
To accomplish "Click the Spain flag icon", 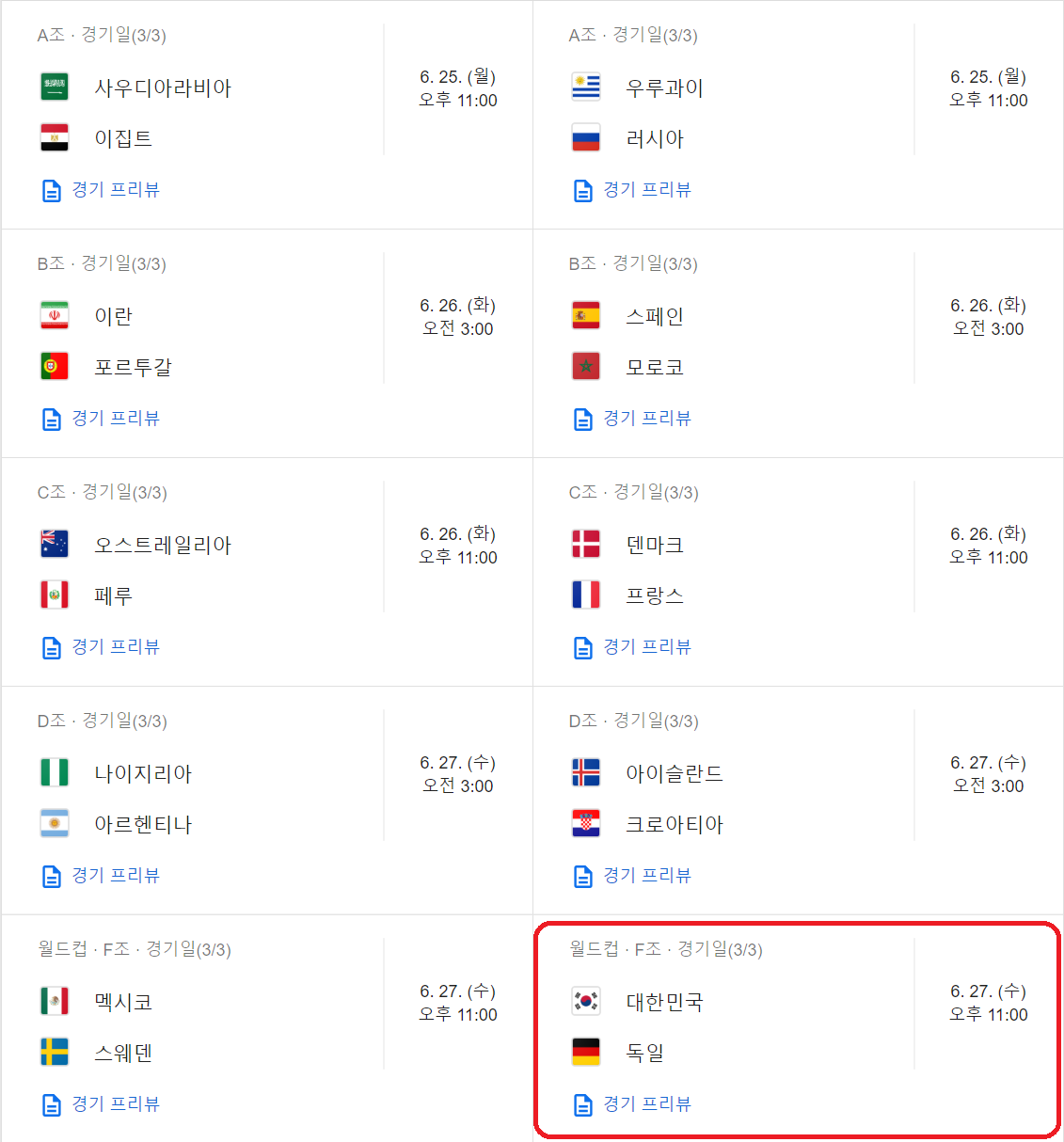I will [586, 315].
